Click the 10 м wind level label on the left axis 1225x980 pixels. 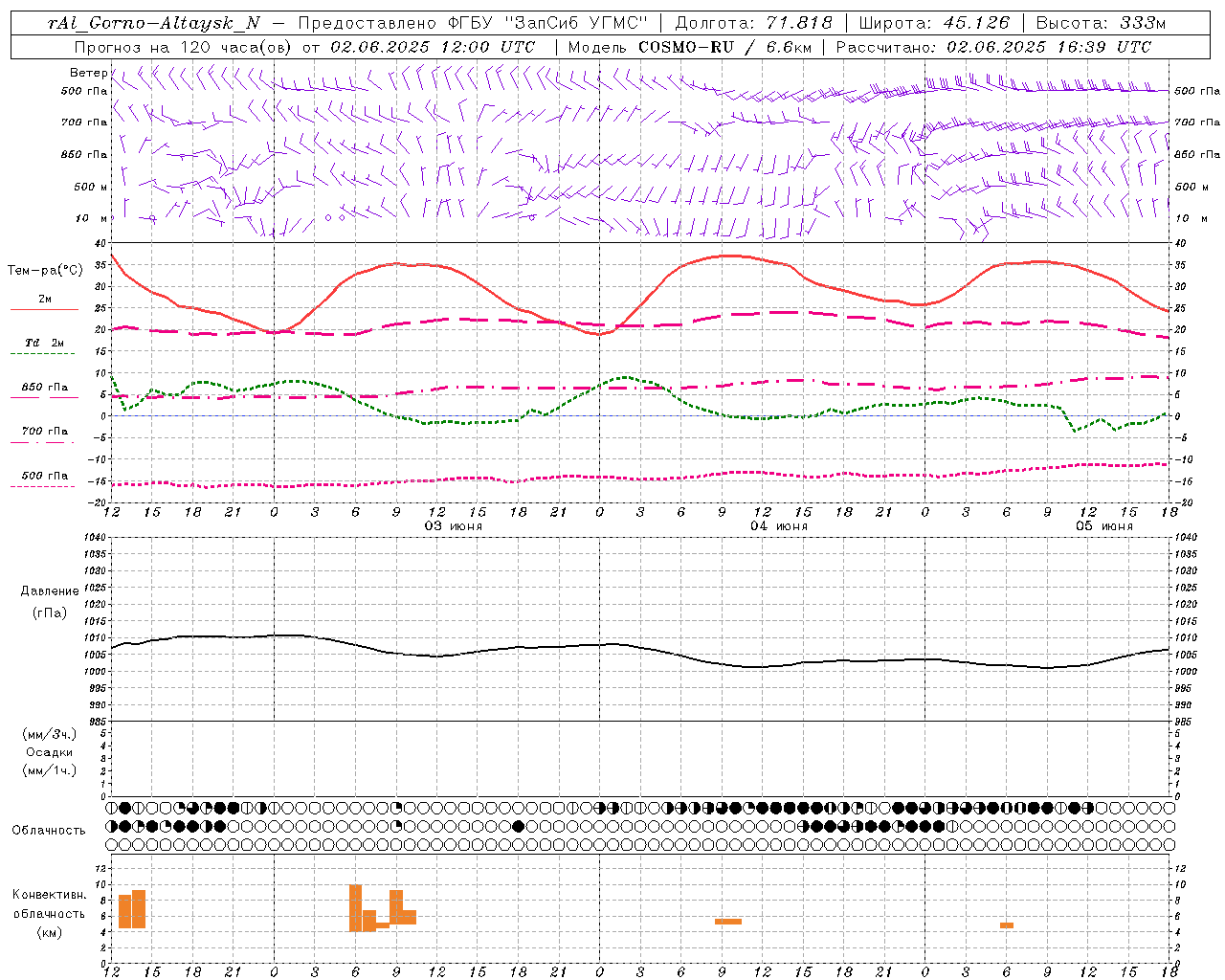92,218
